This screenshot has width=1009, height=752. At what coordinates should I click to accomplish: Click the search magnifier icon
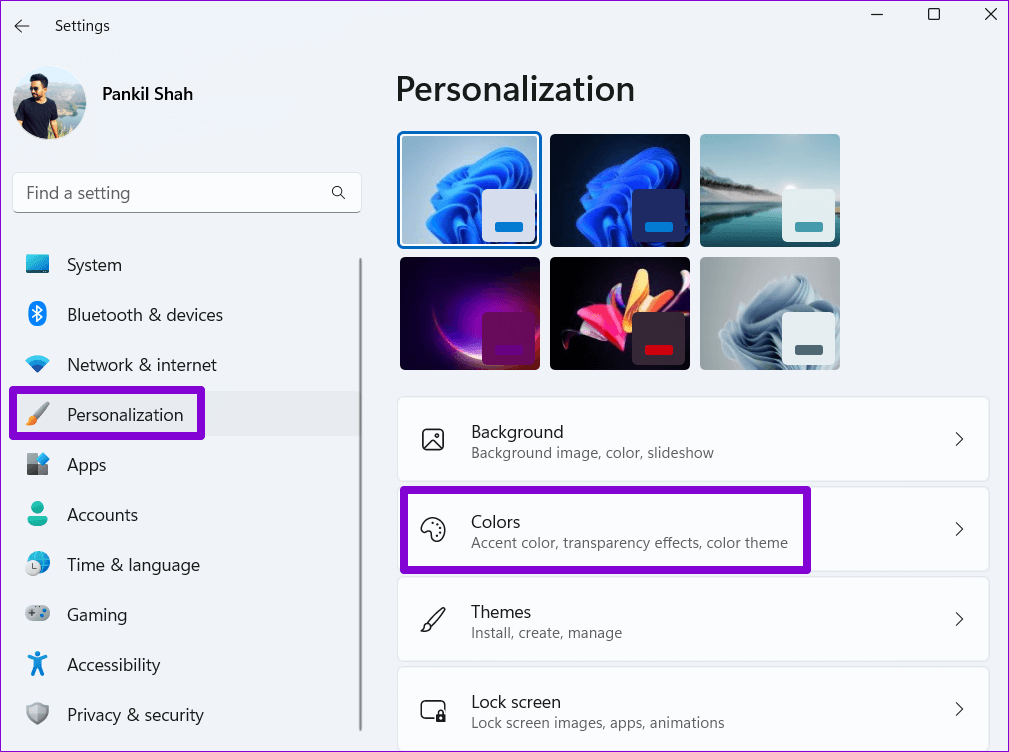click(338, 193)
